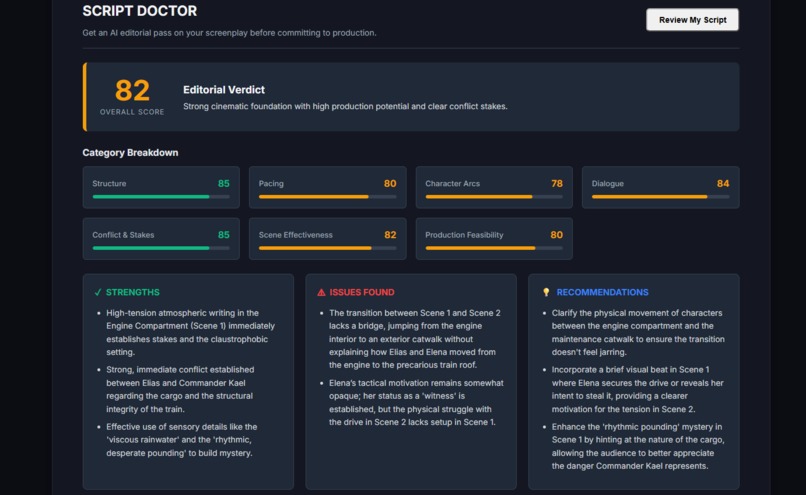This screenshot has height=495, width=806.
Task: Click the 'Elena's tactical motivation' issue bullet
Action: click(416, 402)
